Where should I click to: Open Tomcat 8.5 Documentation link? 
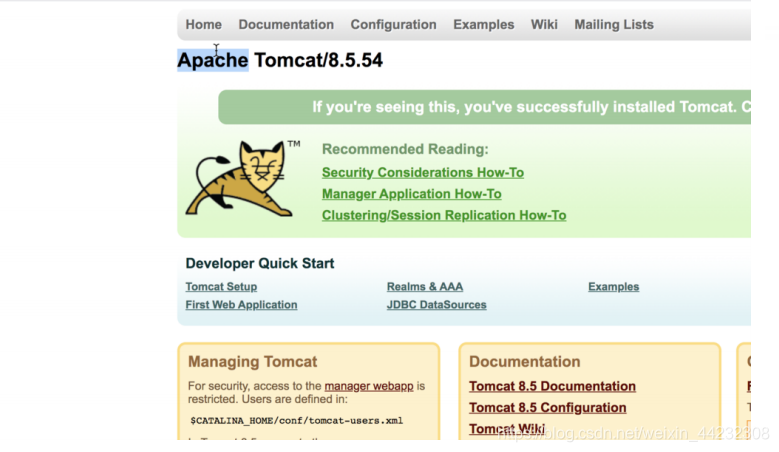point(552,386)
